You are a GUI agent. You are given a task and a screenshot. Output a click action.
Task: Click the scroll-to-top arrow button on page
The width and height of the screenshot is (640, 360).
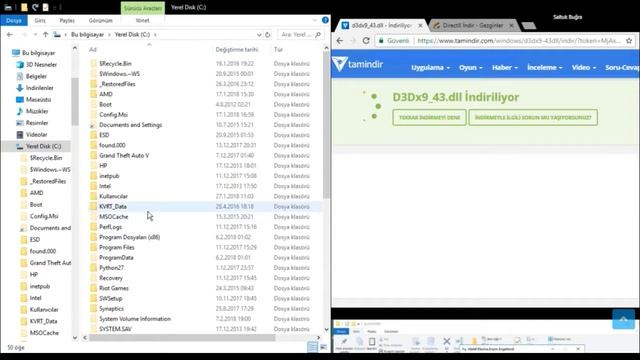[x=623, y=319]
